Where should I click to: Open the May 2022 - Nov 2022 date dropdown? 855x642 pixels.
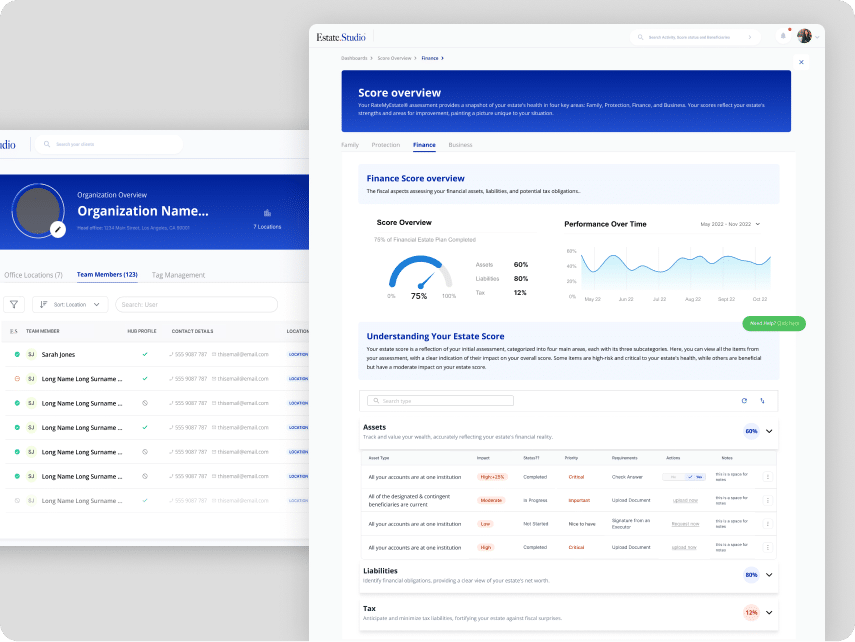tap(730, 224)
